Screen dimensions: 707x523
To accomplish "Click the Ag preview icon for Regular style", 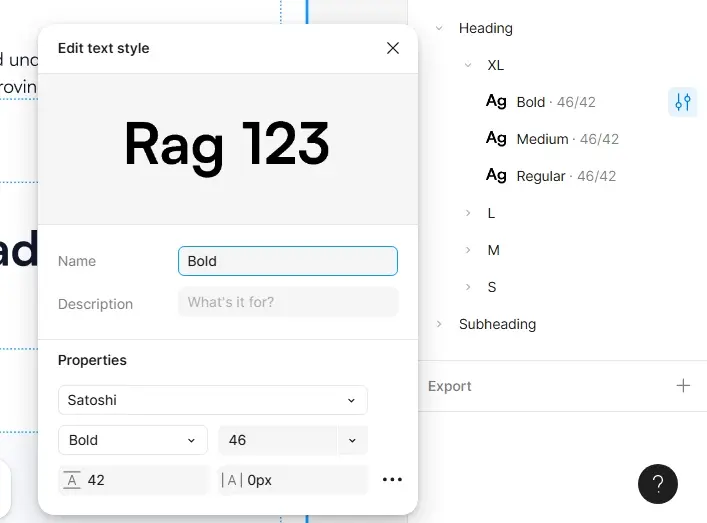I will [496, 176].
